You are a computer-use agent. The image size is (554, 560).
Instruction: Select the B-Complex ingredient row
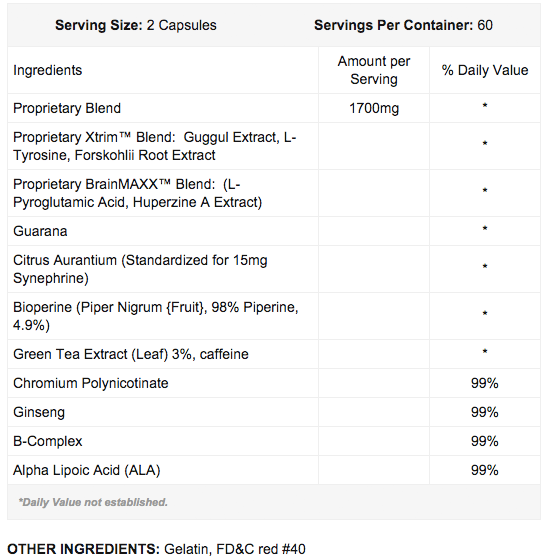click(x=274, y=441)
